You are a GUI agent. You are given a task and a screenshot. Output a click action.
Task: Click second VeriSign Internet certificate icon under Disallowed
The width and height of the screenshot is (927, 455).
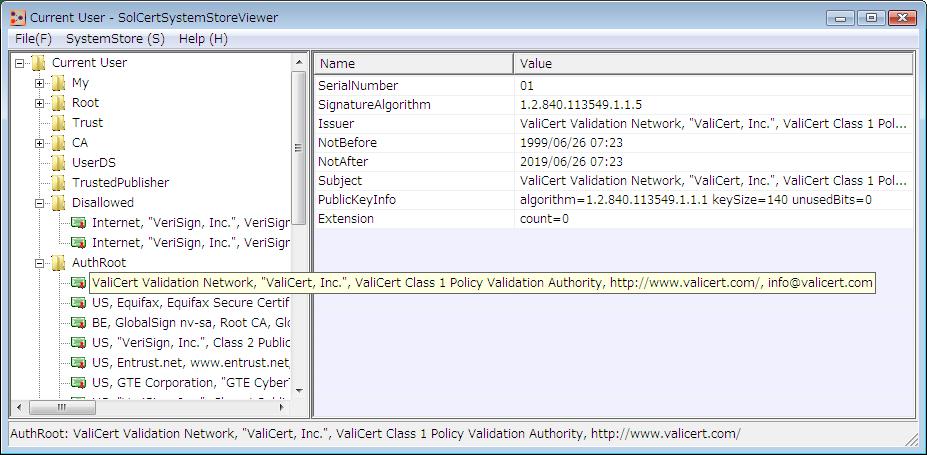79,242
